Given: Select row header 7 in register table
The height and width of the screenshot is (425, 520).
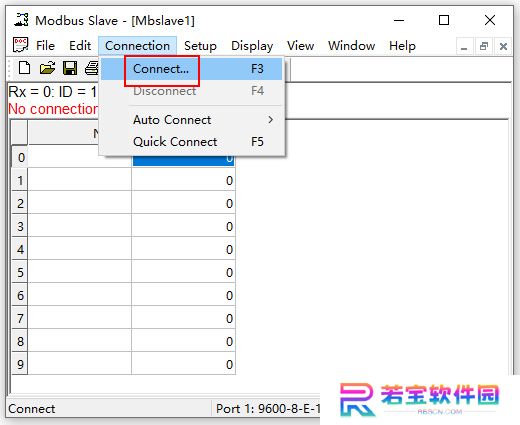Looking at the screenshot, I should [20, 318].
